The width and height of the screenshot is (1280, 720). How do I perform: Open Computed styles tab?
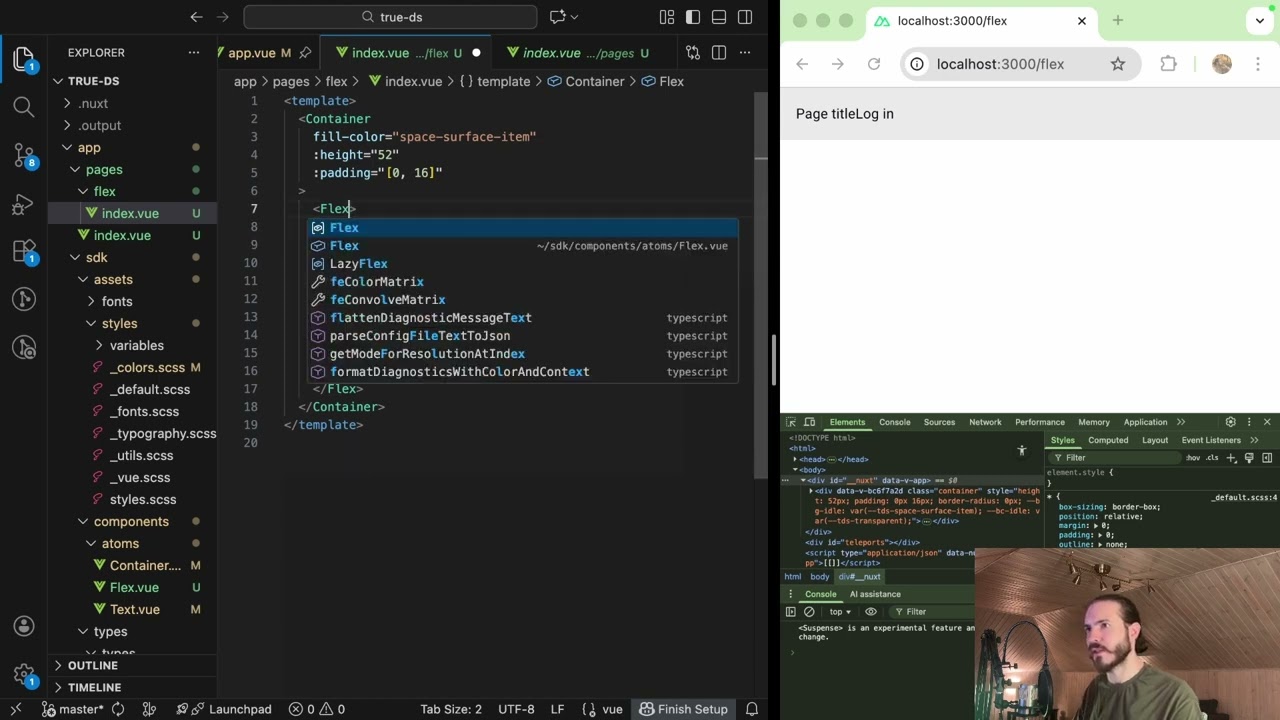click(1108, 440)
